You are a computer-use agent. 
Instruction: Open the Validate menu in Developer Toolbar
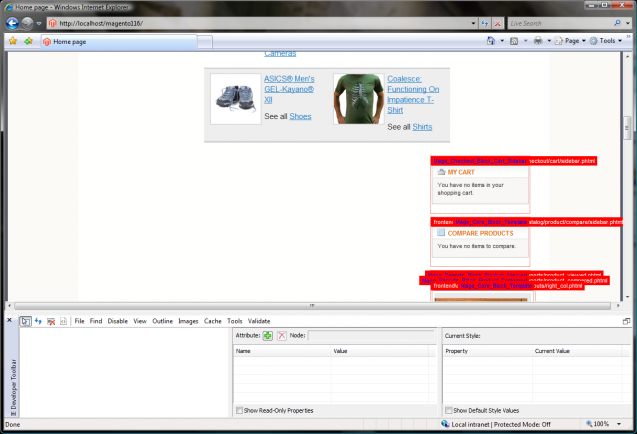[259, 321]
